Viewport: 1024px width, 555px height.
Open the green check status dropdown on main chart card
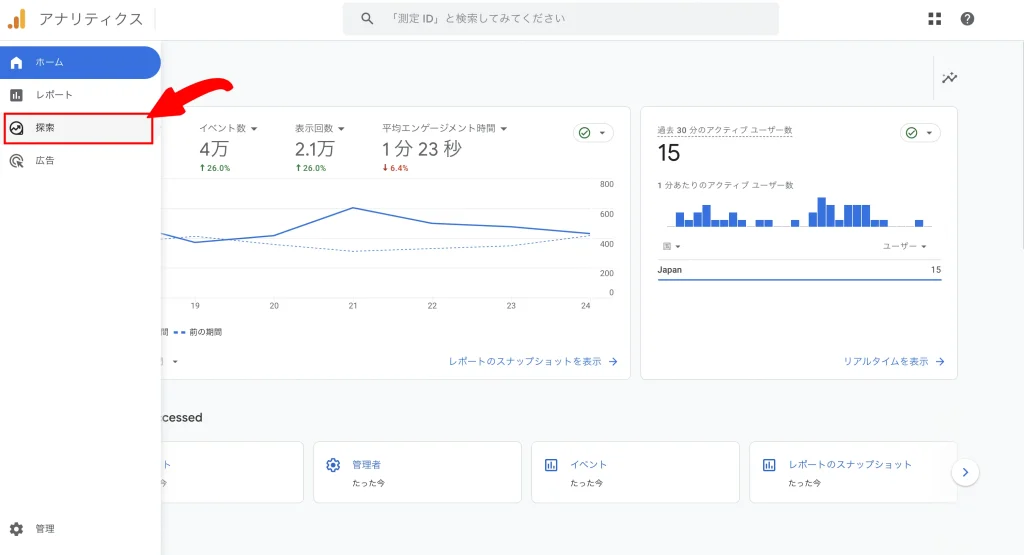(x=593, y=133)
